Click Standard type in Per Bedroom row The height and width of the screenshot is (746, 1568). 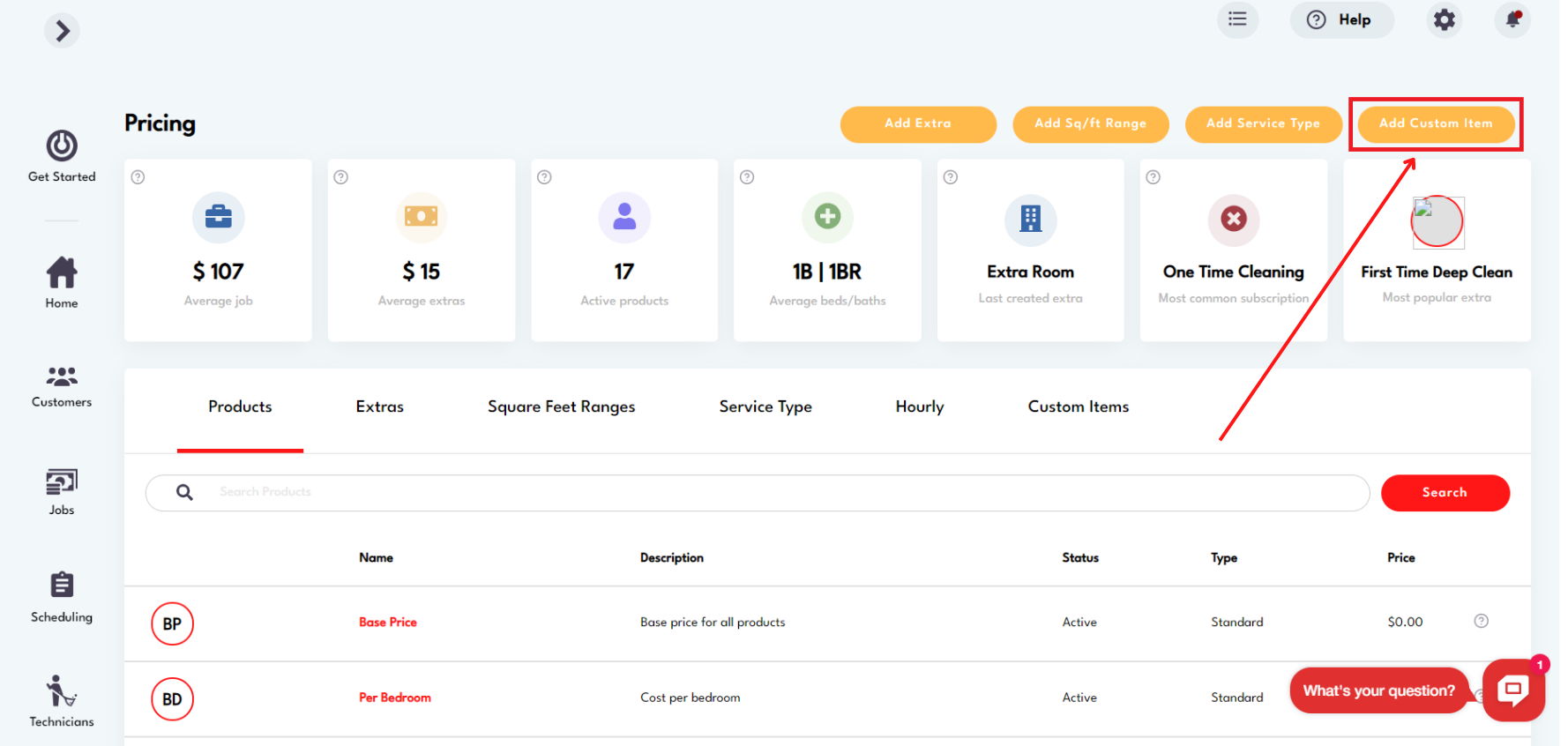point(1237,698)
